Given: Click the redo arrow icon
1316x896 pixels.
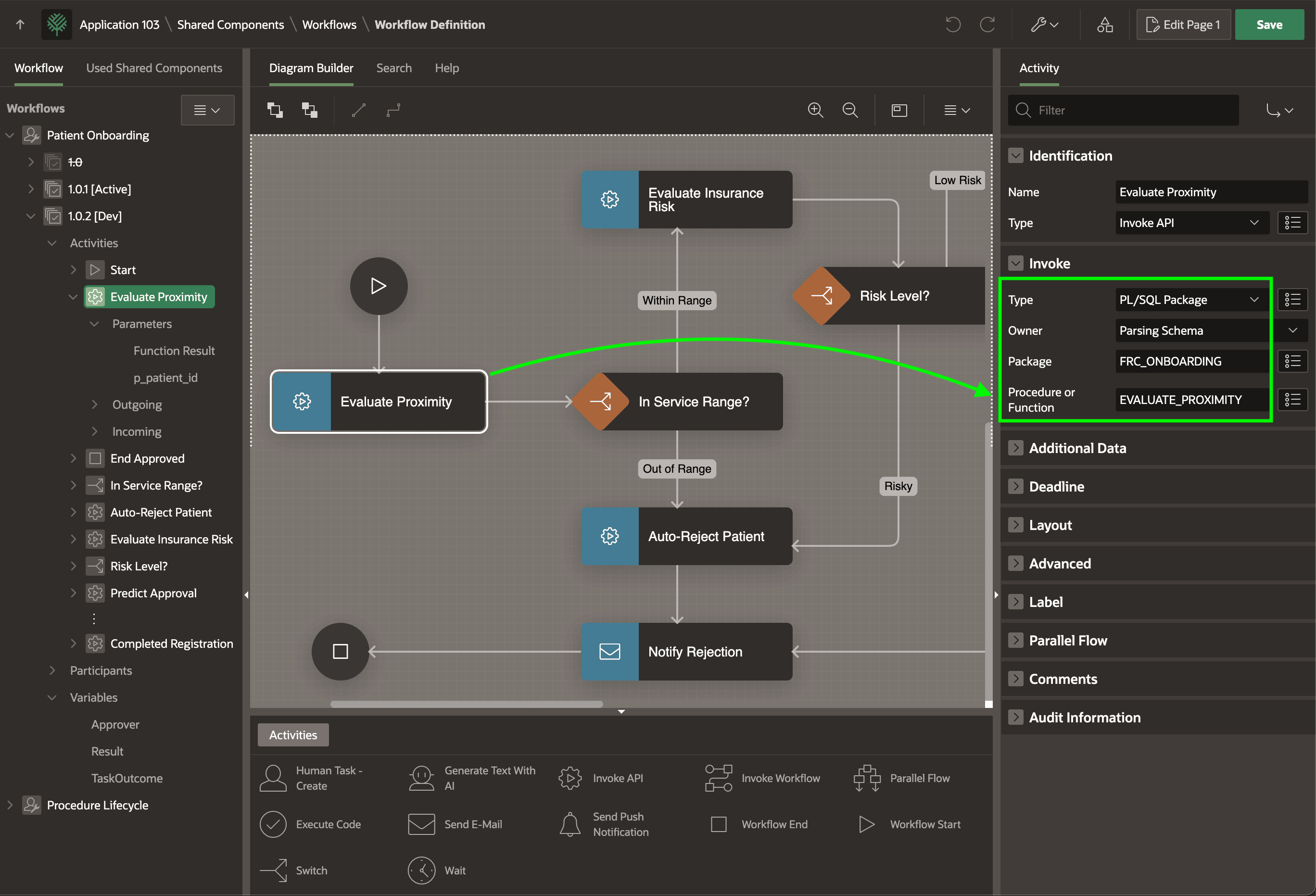Looking at the screenshot, I should coord(987,25).
